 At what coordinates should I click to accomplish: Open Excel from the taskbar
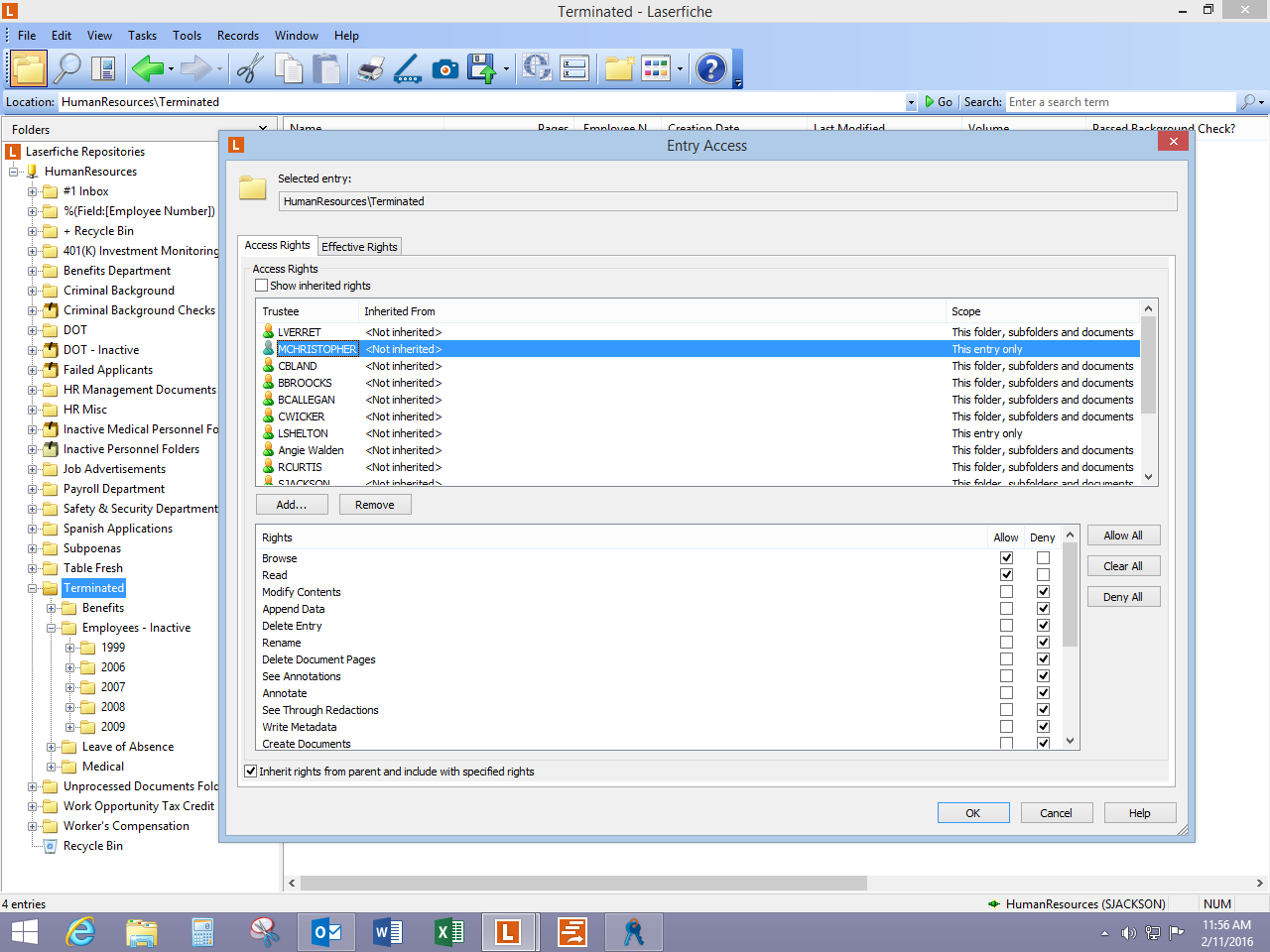coord(449,932)
